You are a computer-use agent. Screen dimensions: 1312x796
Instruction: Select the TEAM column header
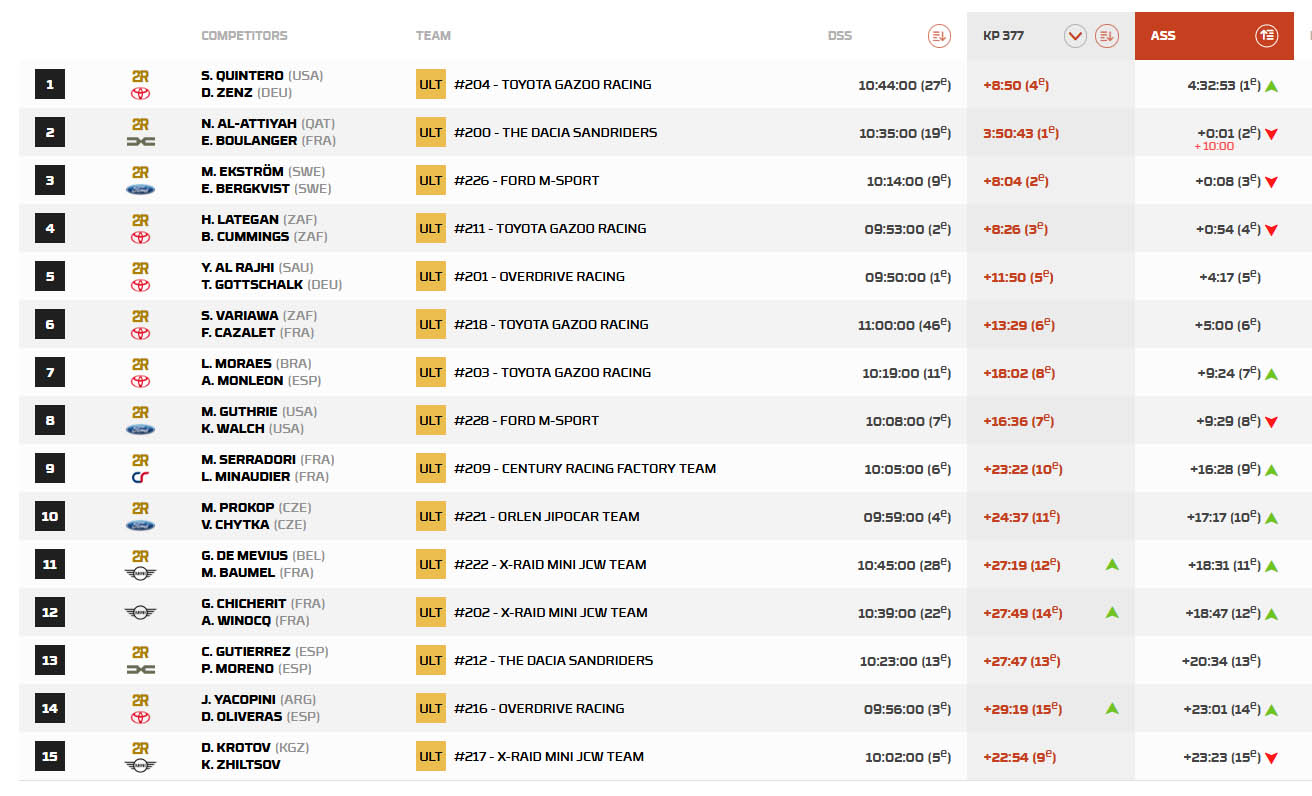coord(433,36)
